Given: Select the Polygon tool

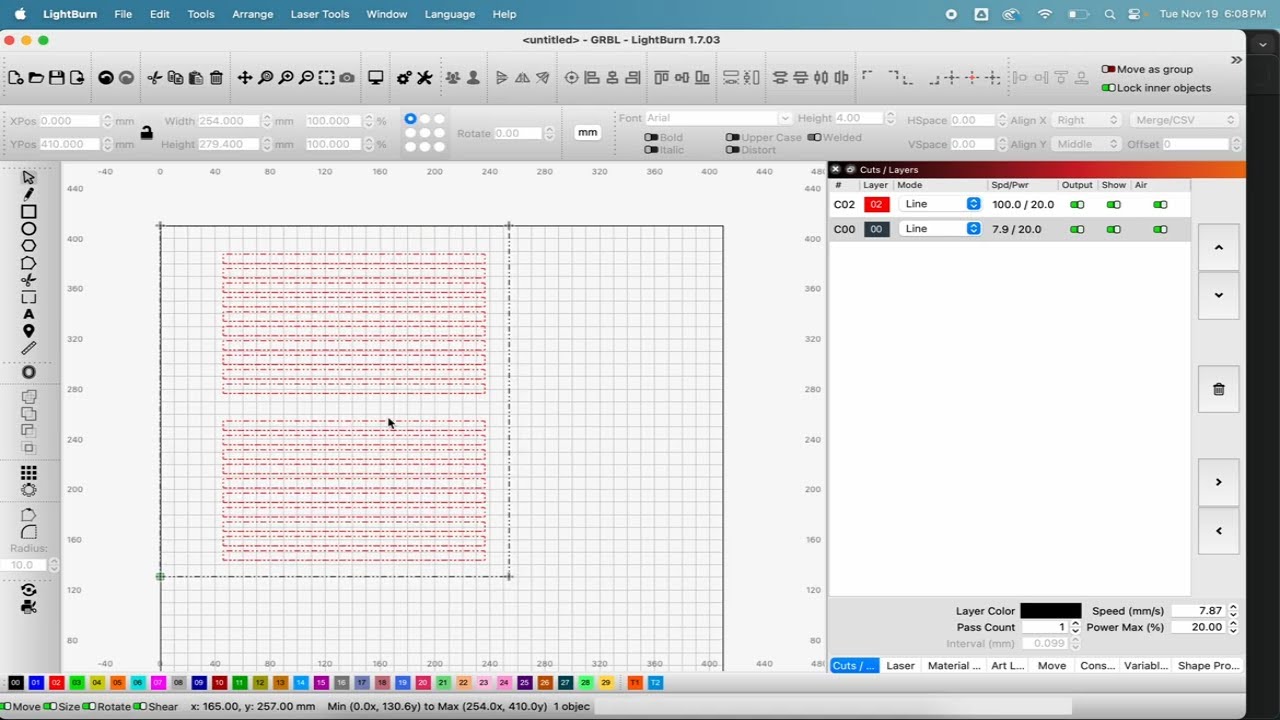Looking at the screenshot, I should click(x=29, y=246).
